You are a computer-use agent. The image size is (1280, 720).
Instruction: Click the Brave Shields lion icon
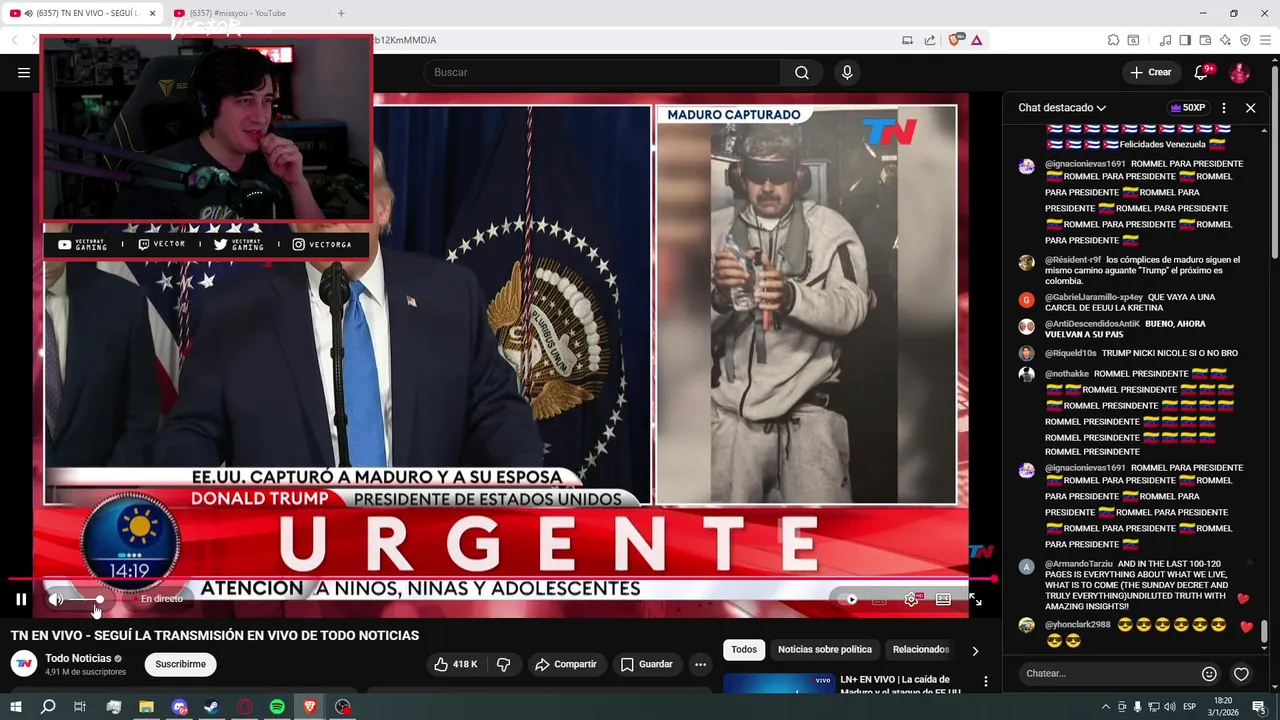point(955,40)
